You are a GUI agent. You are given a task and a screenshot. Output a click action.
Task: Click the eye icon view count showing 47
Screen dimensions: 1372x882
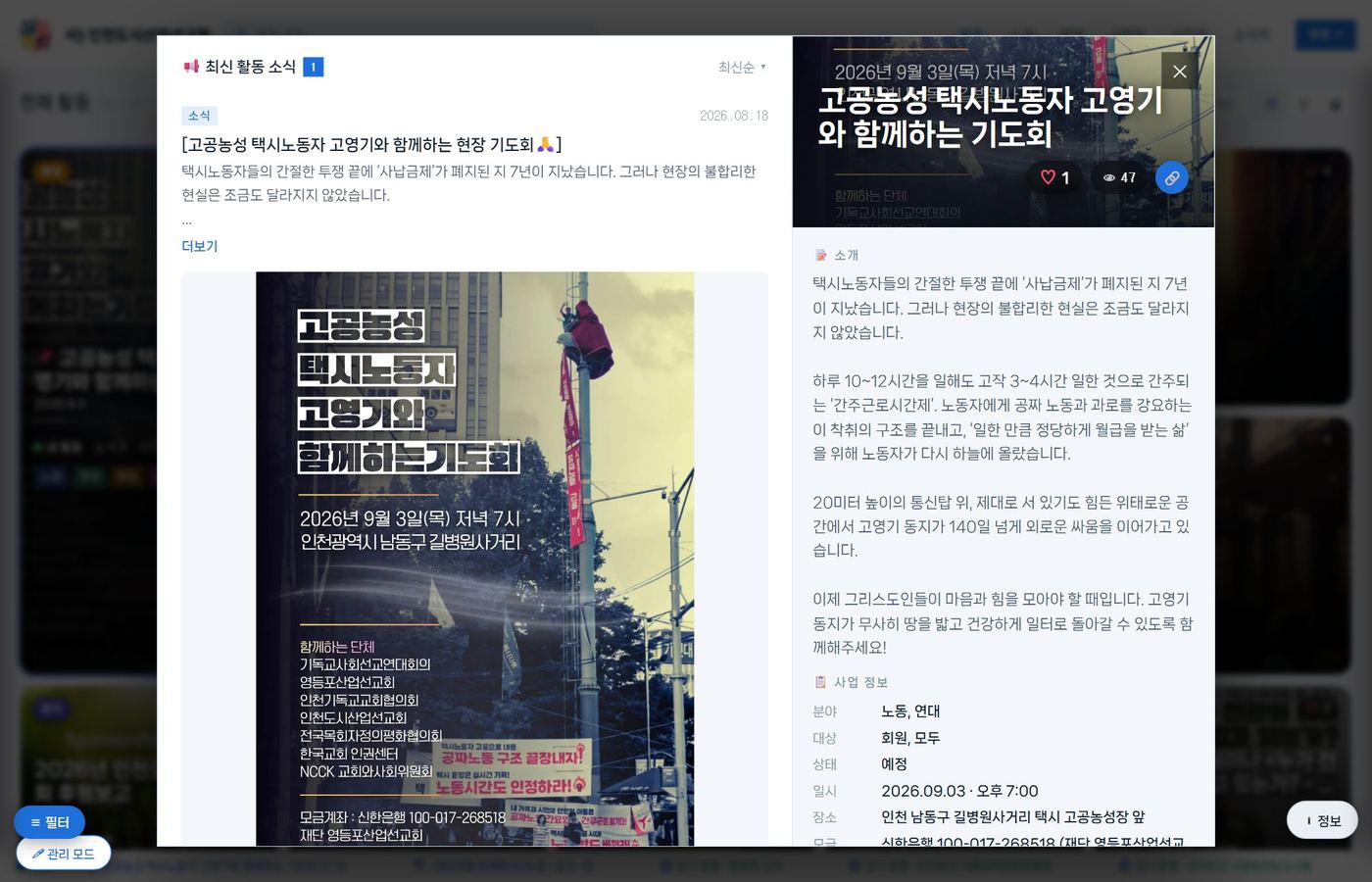[x=1119, y=177]
